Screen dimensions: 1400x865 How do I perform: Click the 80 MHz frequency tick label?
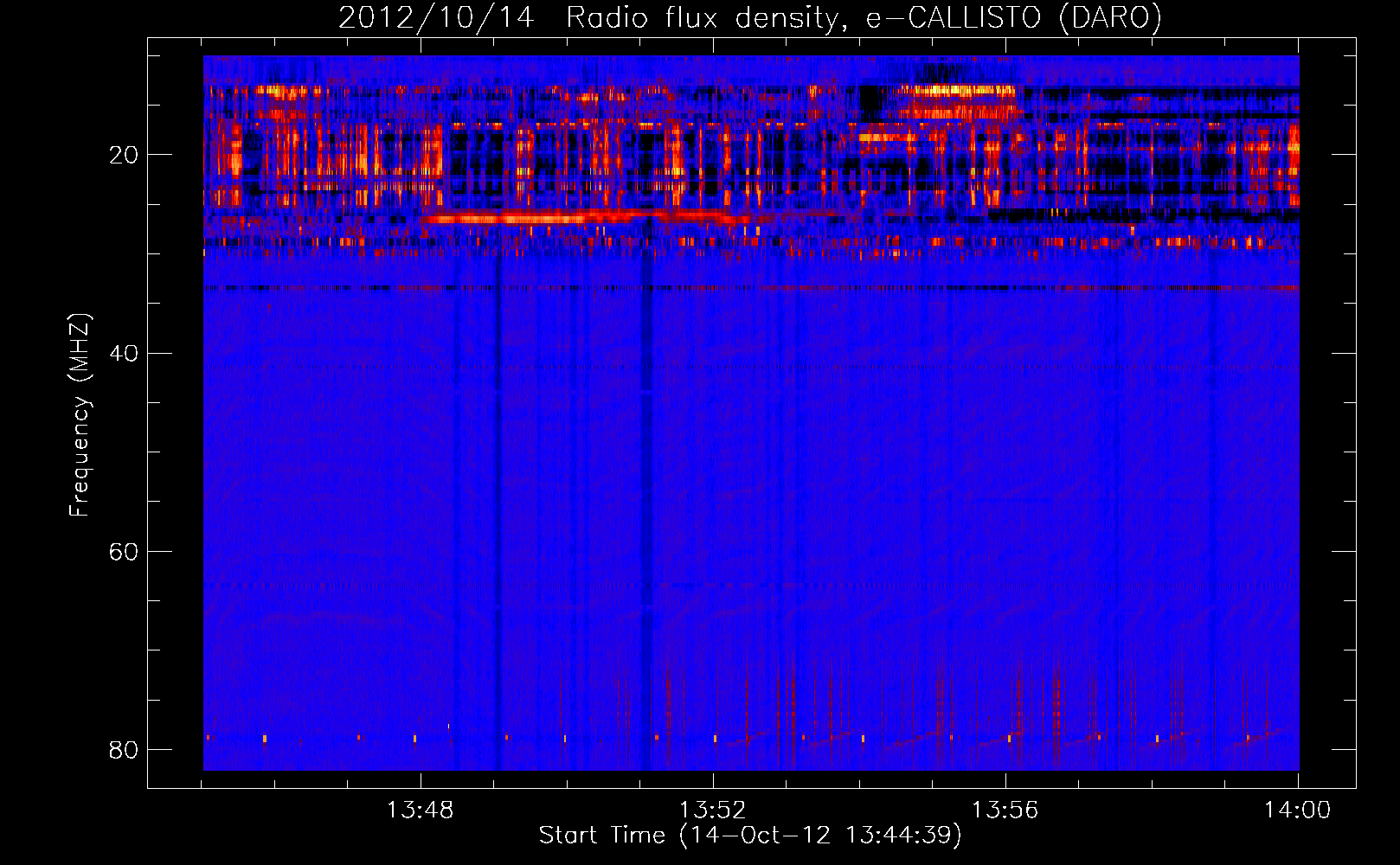click(124, 749)
